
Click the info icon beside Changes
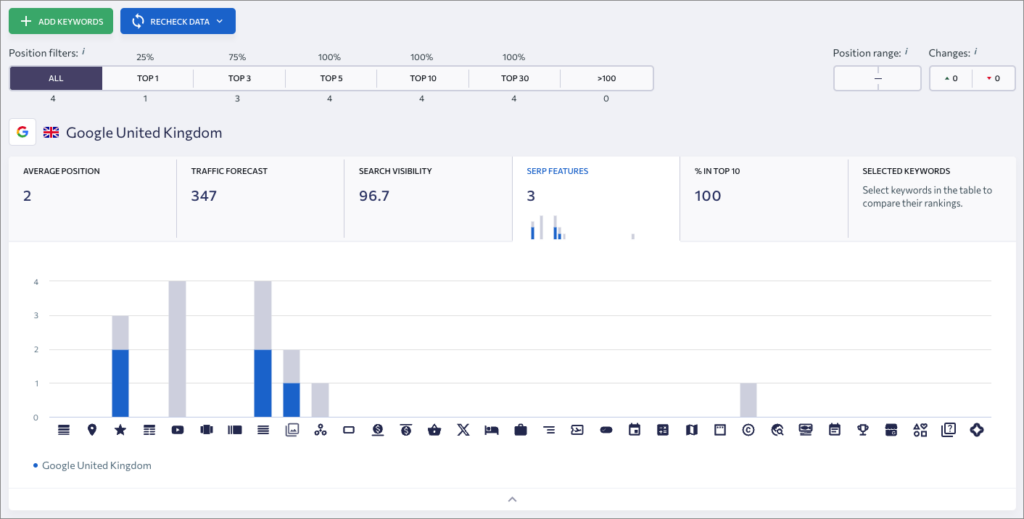pos(976,51)
